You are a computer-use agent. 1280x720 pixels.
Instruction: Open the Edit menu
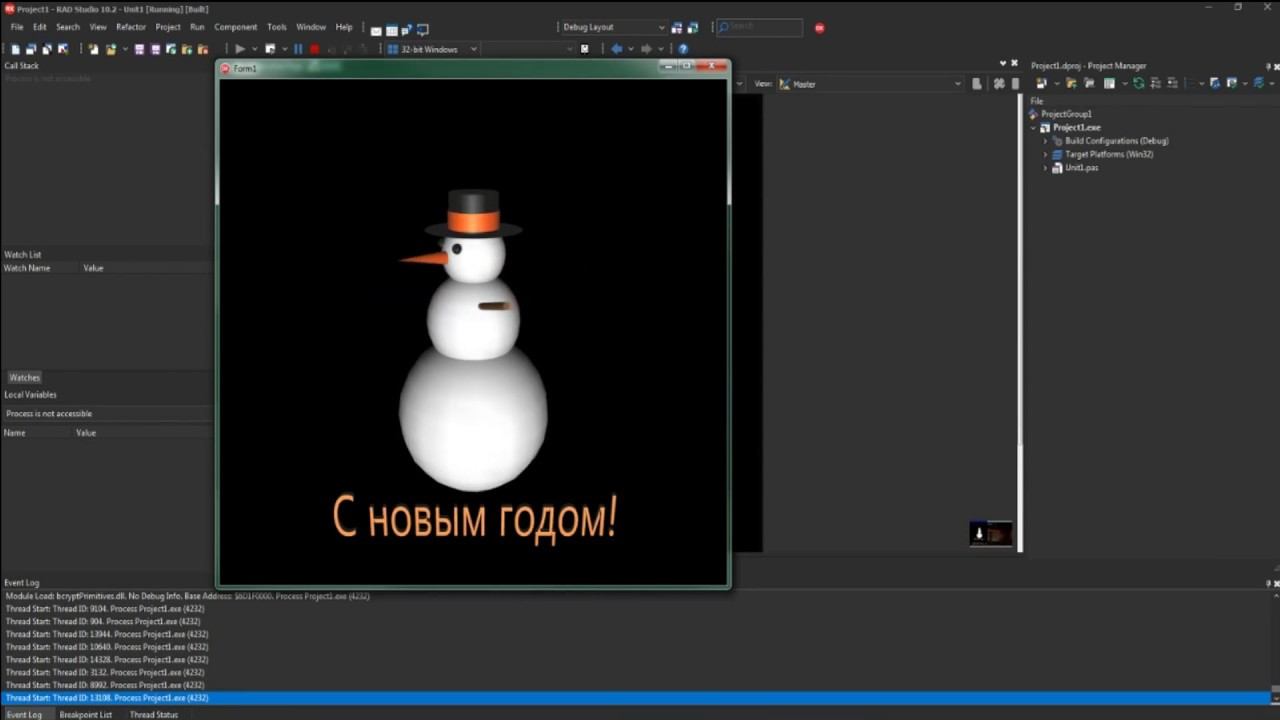40,27
